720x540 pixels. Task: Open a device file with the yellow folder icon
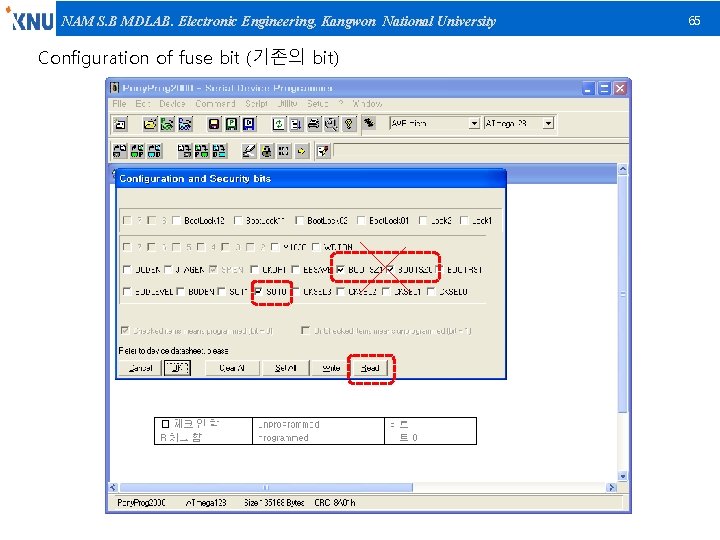pos(150,124)
